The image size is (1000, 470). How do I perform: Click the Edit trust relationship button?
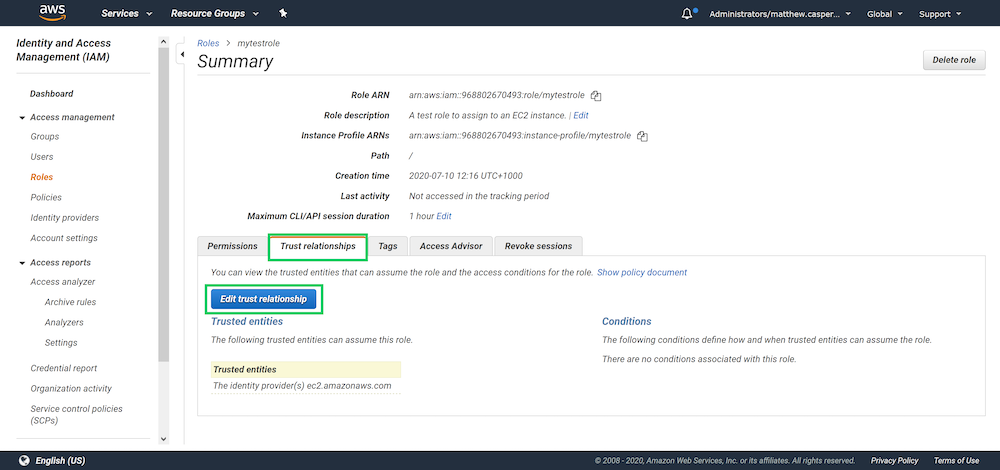tap(263, 299)
